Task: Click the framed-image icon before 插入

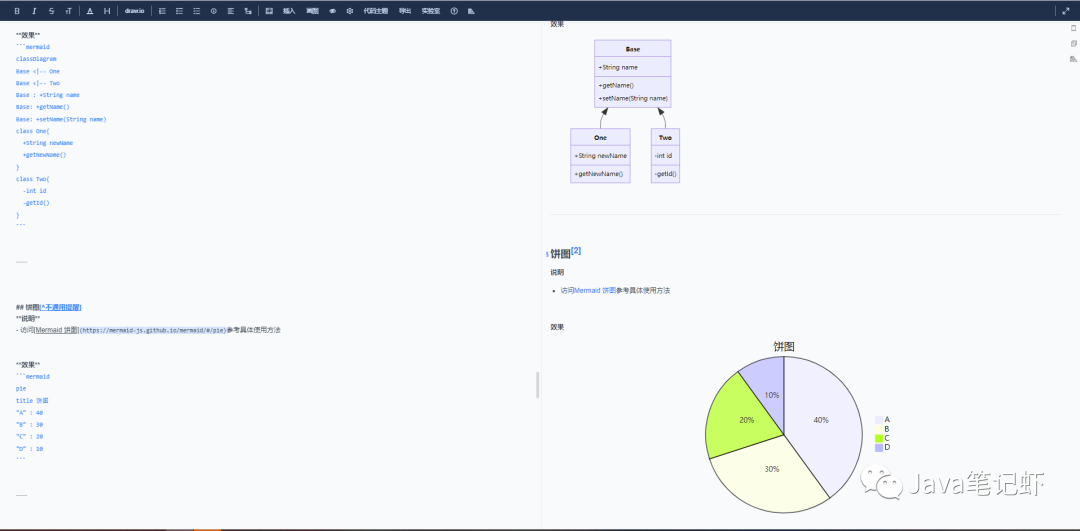Action: [269, 11]
